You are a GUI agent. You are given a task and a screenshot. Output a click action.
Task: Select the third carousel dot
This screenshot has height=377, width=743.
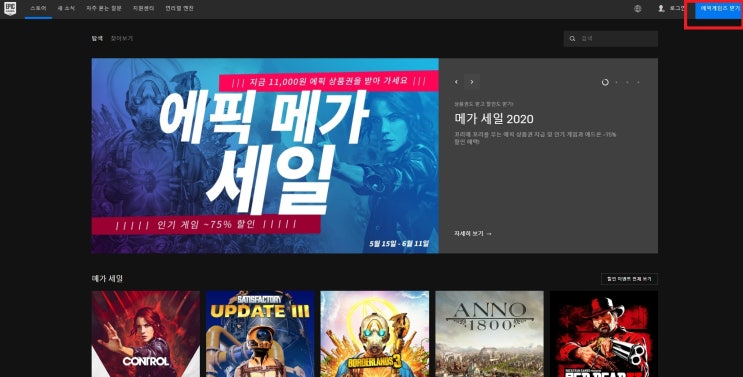tap(627, 82)
